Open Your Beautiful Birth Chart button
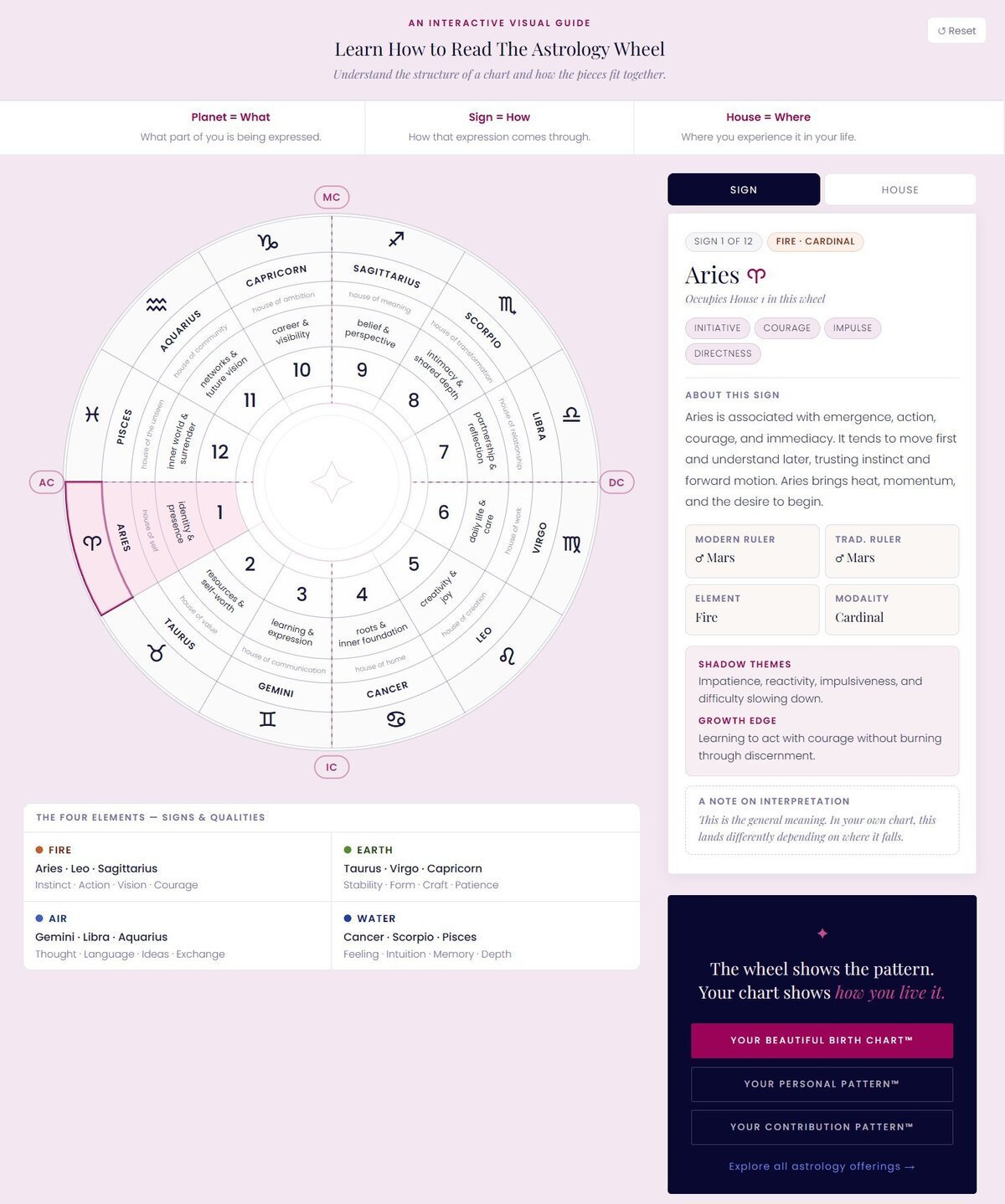Viewport: 1005px width, 1204px height. click(x=822, y=1041)
